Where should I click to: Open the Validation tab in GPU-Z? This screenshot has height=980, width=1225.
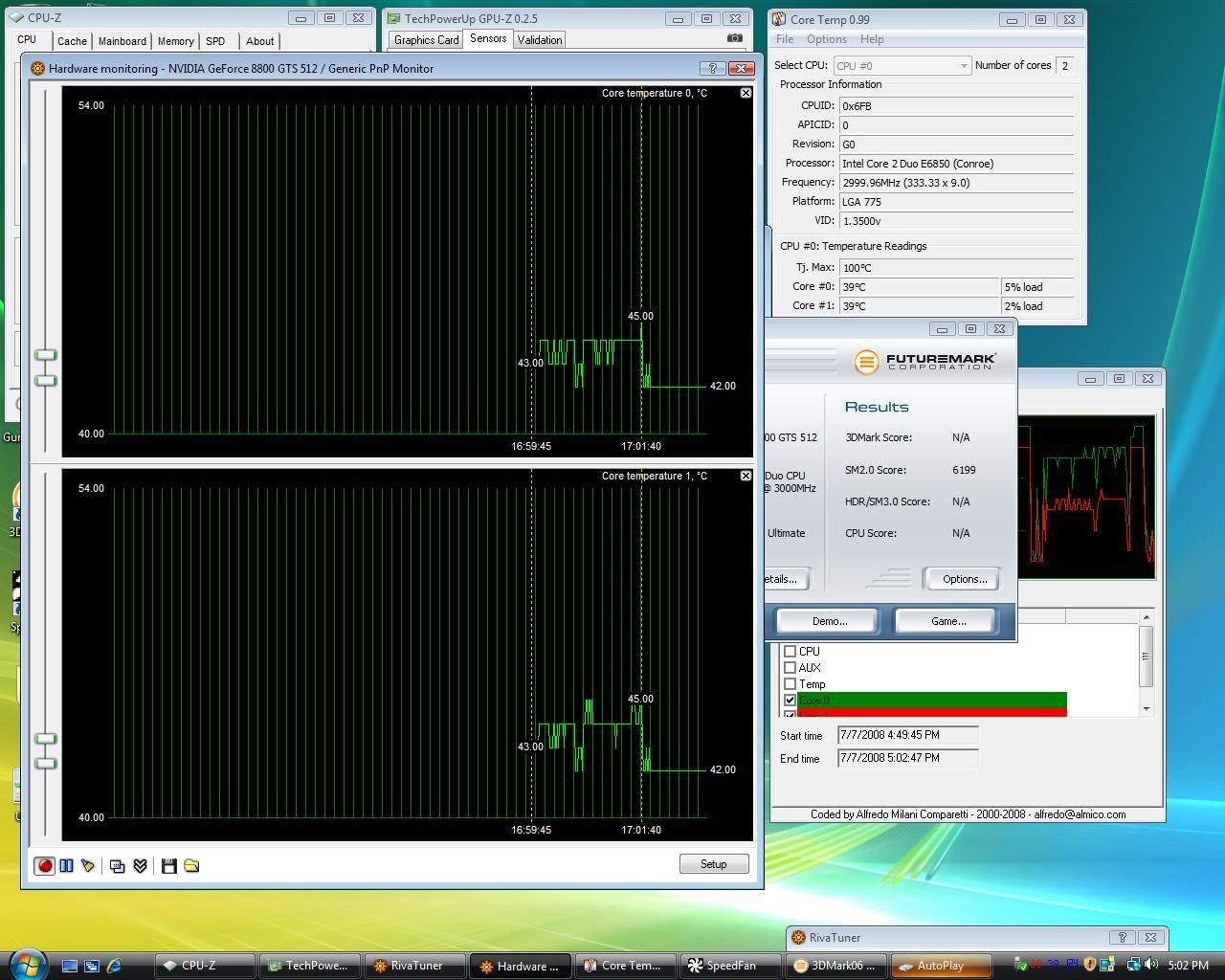coord(540,40)
